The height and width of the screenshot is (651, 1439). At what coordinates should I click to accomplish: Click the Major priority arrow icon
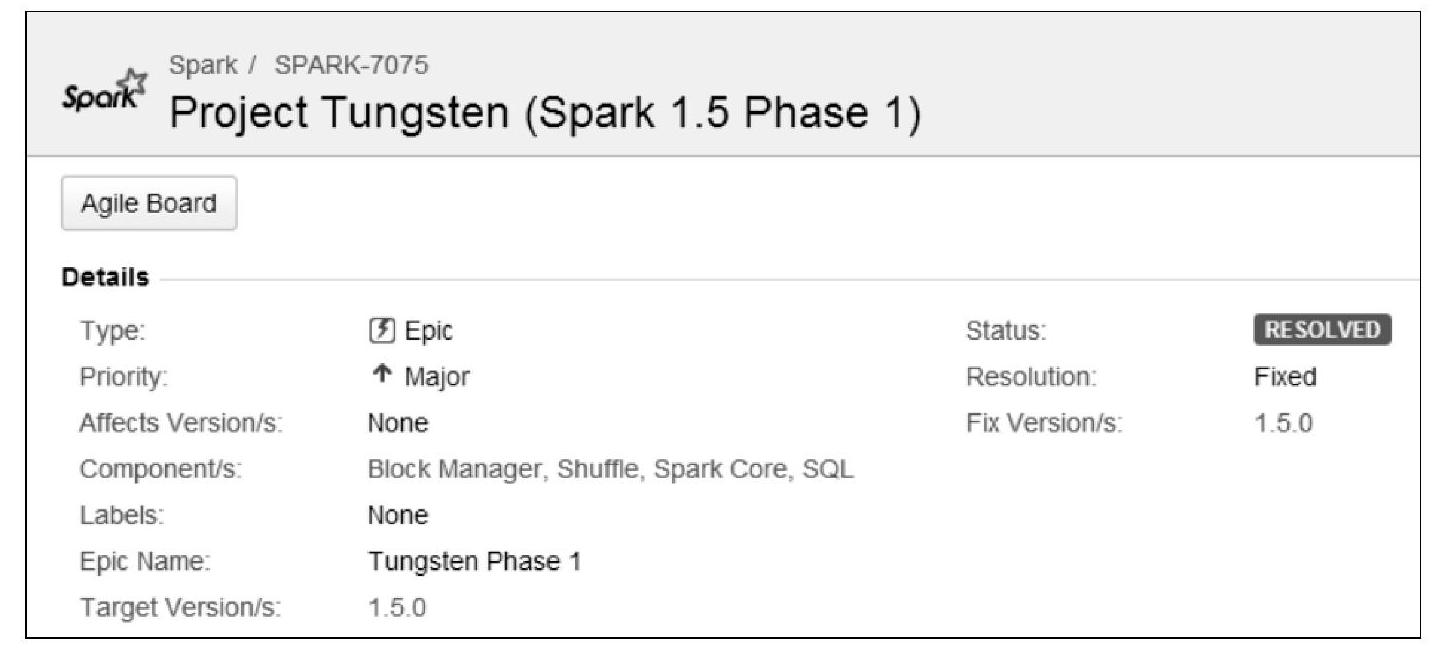coord(381,377)
